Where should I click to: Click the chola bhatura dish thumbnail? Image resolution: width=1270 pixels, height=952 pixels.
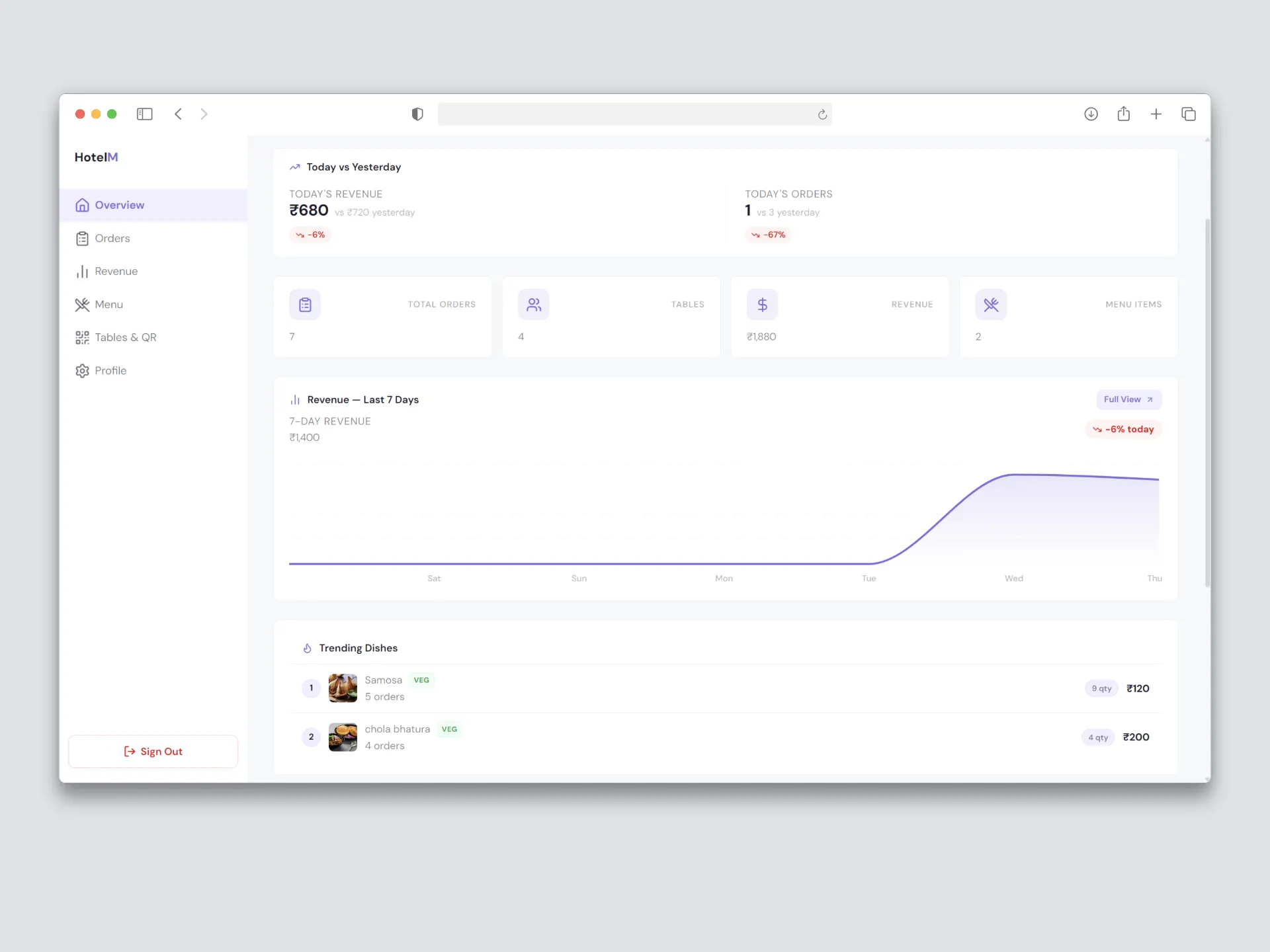tap(343, 737)
